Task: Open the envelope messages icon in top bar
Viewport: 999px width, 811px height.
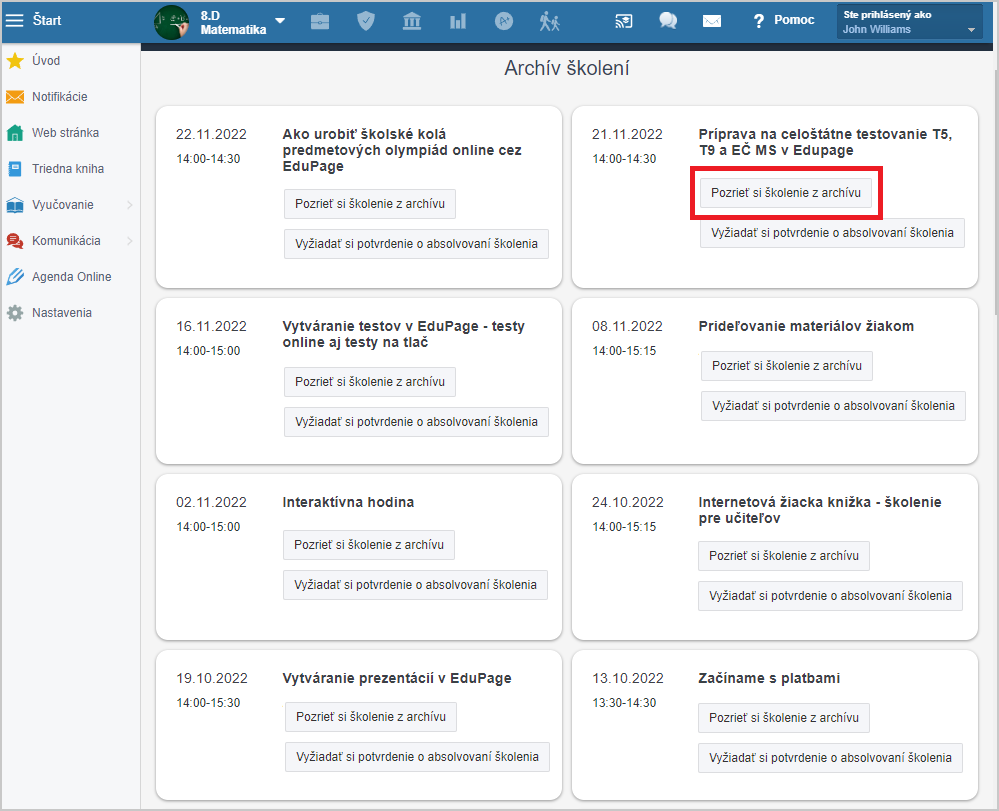Action: [712, 22]
